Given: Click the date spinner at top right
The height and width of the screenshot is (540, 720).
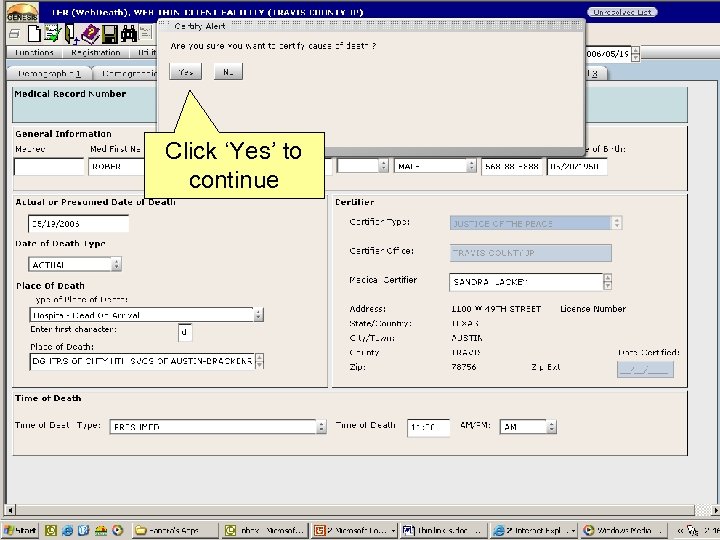Looking at the screenshot, I should [636, 54].
